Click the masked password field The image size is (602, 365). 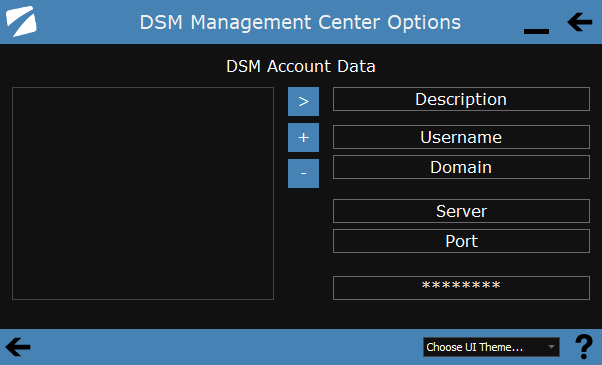click(x=461, y=288)
